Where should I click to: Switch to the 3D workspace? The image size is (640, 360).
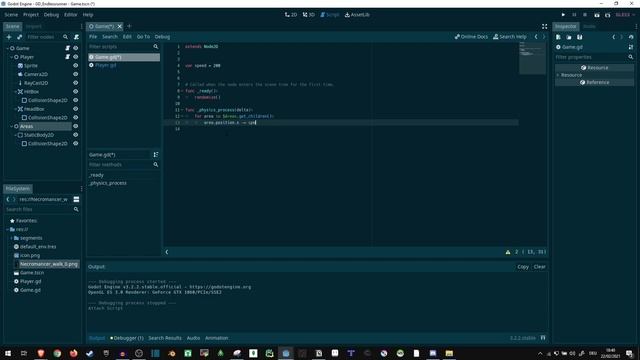309,15
